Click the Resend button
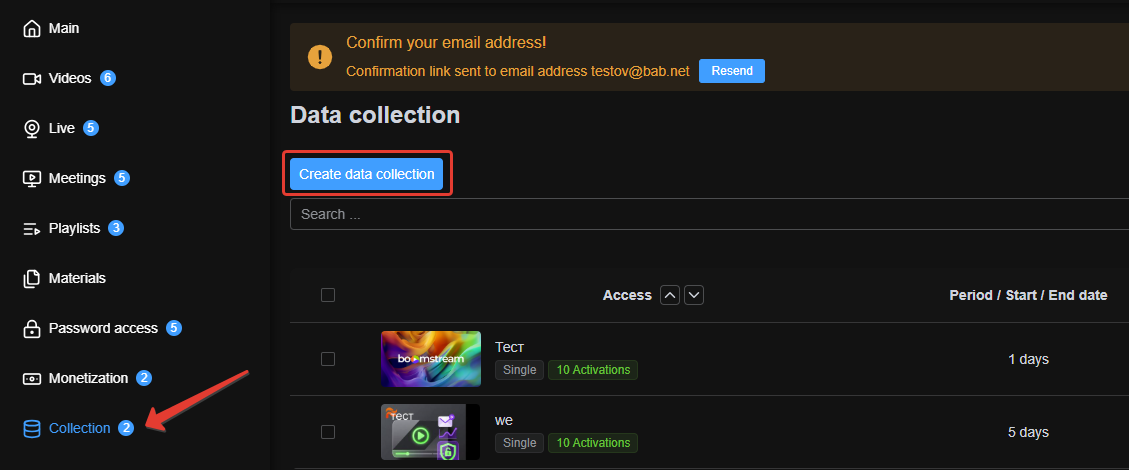 732,71
